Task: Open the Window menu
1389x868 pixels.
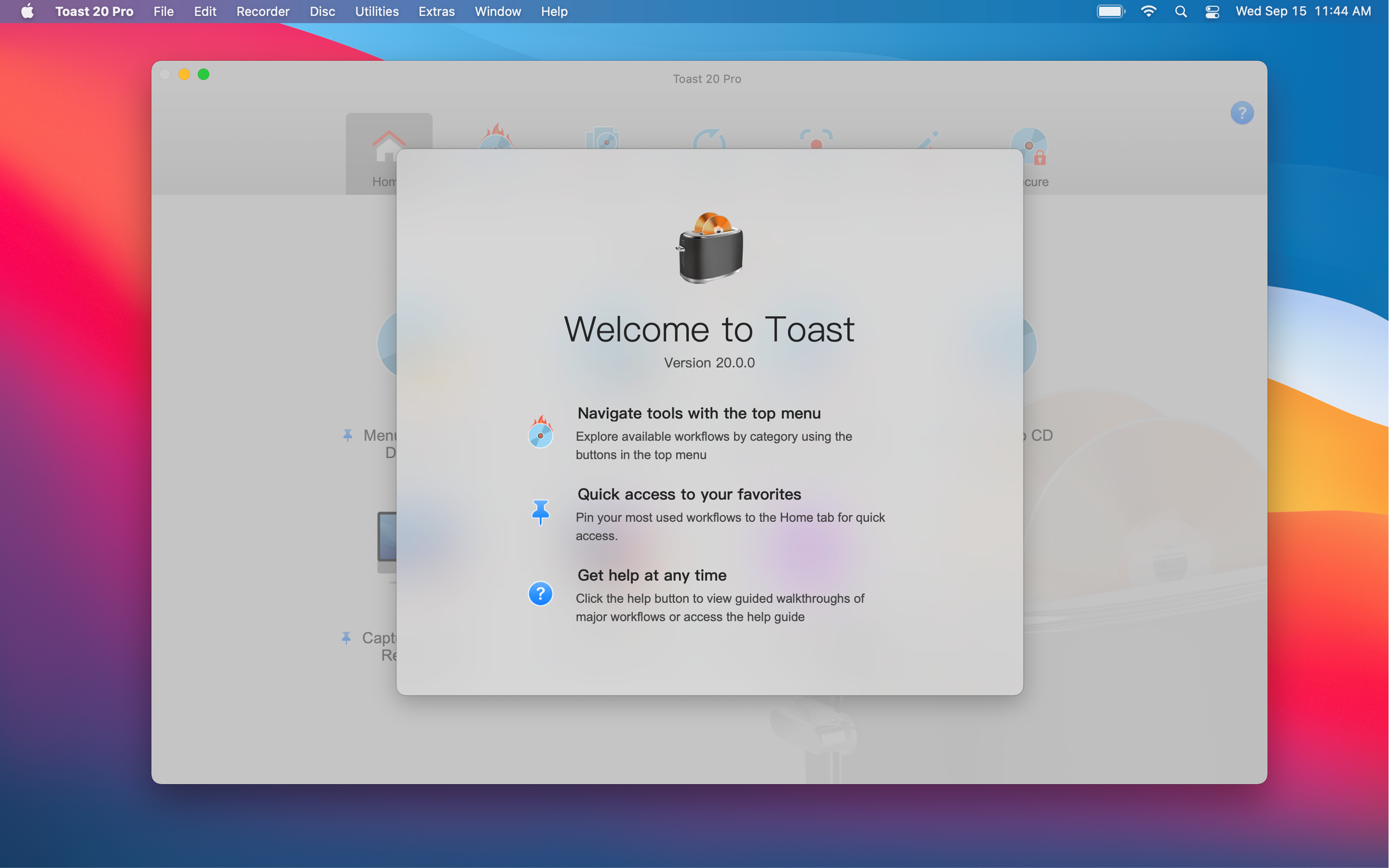Action: tap(498, 12)
